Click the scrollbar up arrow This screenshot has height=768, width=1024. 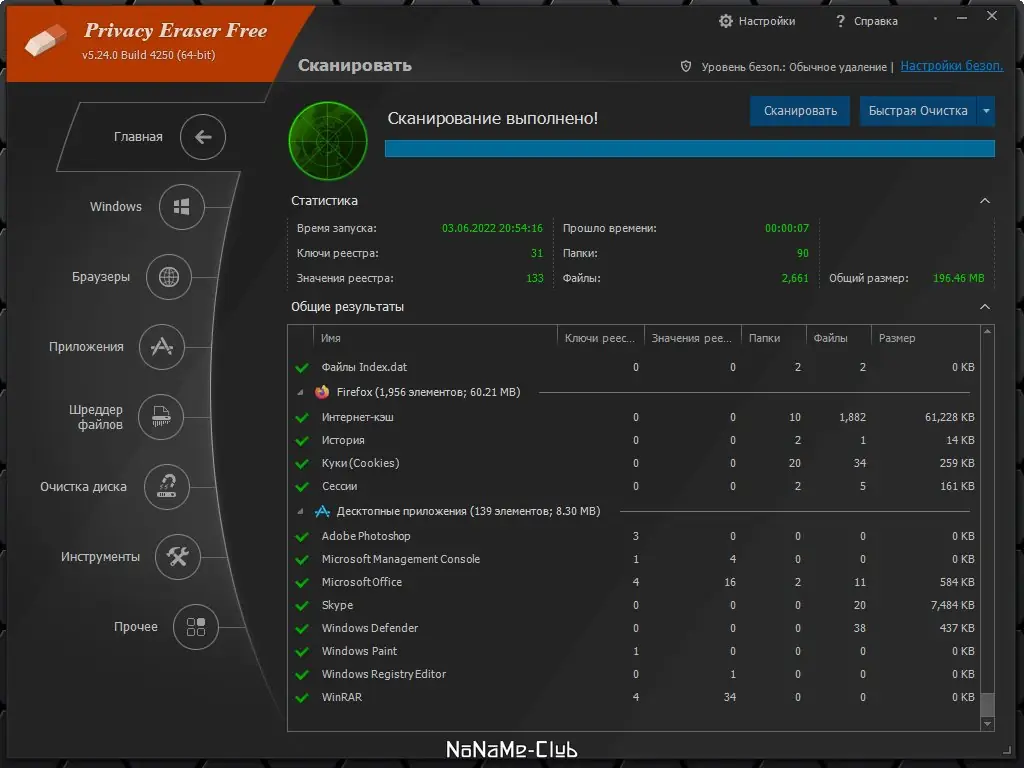pos(987,332)
